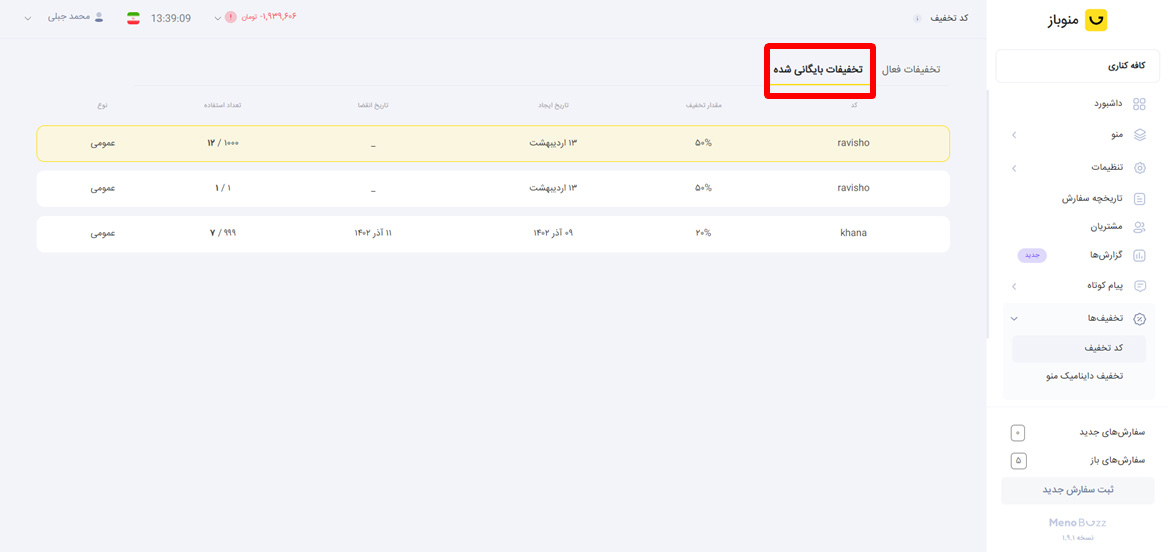Open the balance dropdown arrow near تومان
Viewport: 1168px width, 552px height.
tap(218, 18)
